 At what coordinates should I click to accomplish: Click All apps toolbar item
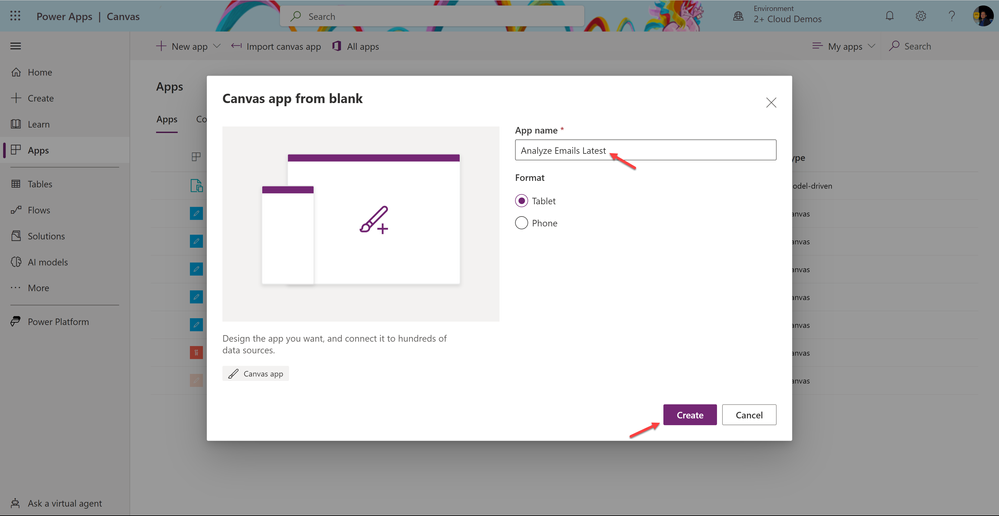[356, 47]
